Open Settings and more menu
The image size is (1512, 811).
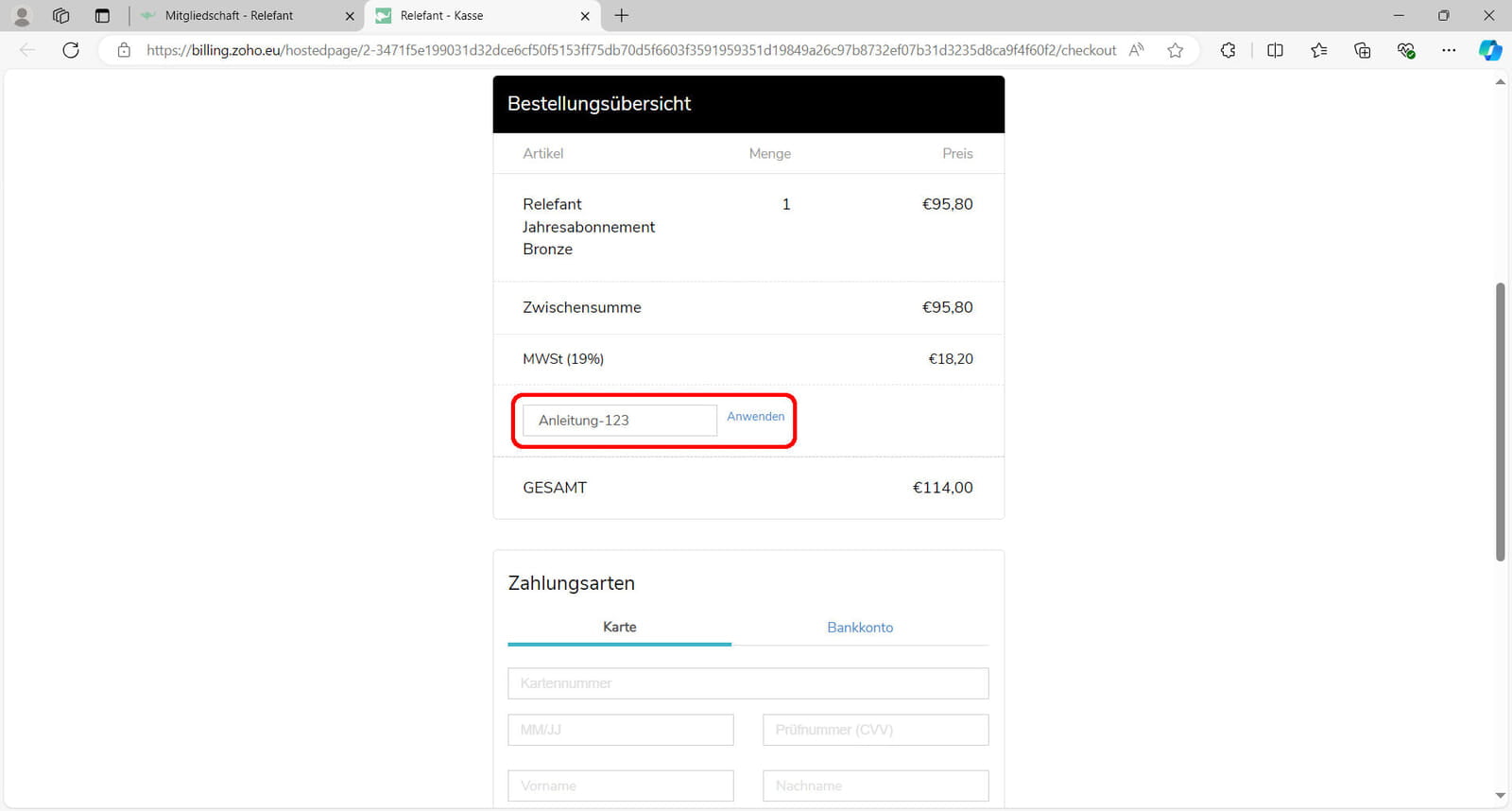tap(1449, 50)
